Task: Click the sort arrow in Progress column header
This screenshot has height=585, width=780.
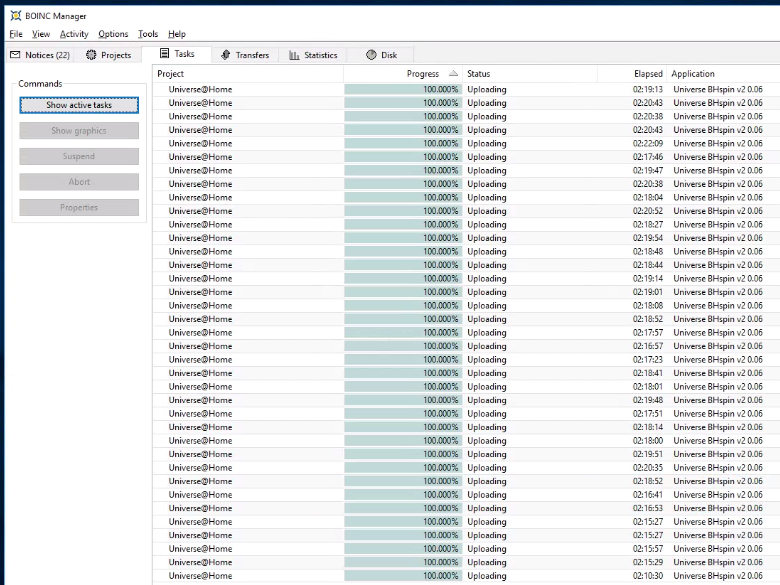Action: click(453, 73)
